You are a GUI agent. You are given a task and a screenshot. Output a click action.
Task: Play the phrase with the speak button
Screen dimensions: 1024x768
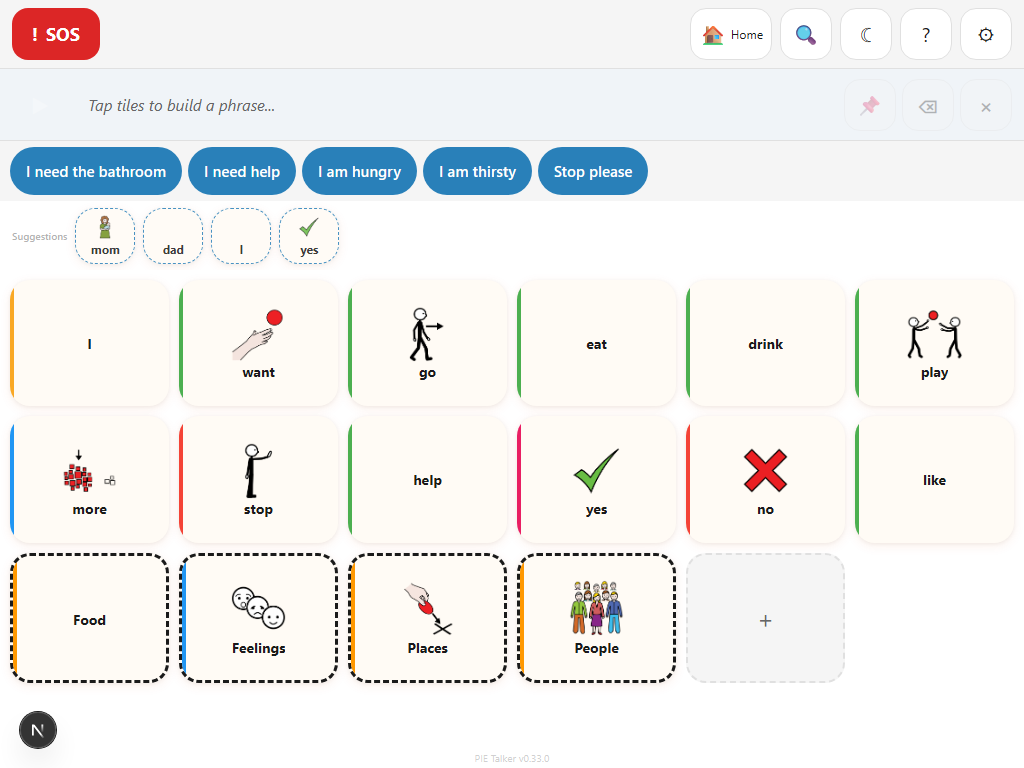[40, 106]
